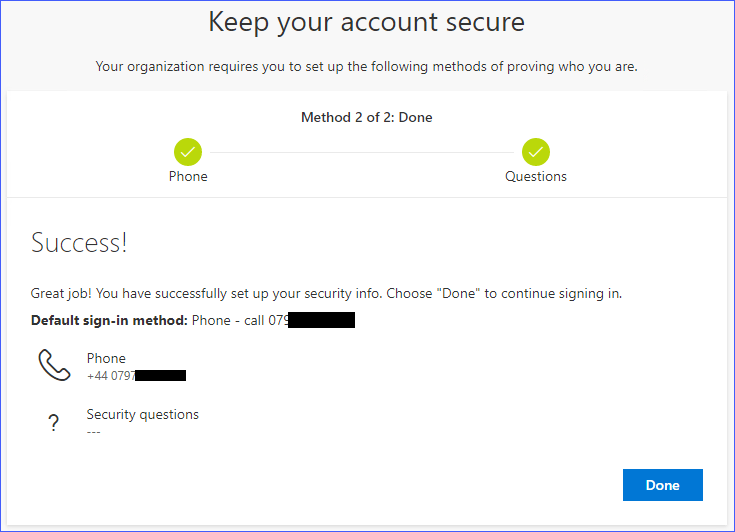Click the green checkmark above Phone
Viewport: 735px width, 532px height.
(x=188, y=152)
